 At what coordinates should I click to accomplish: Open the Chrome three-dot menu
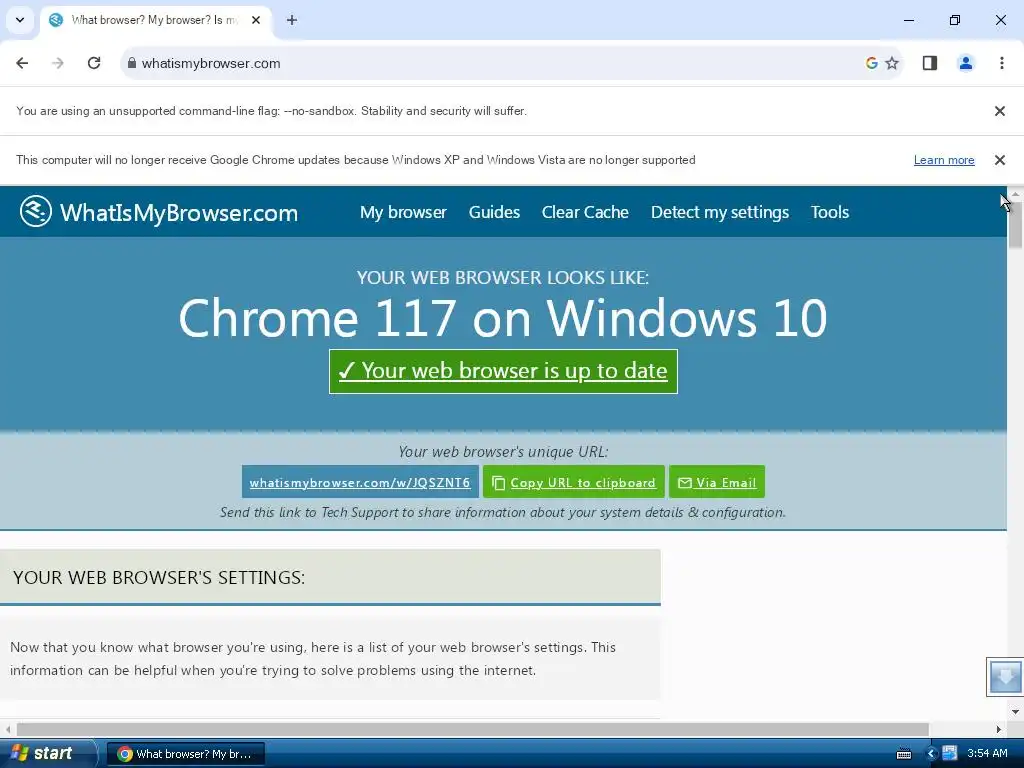pos(1002,63)
